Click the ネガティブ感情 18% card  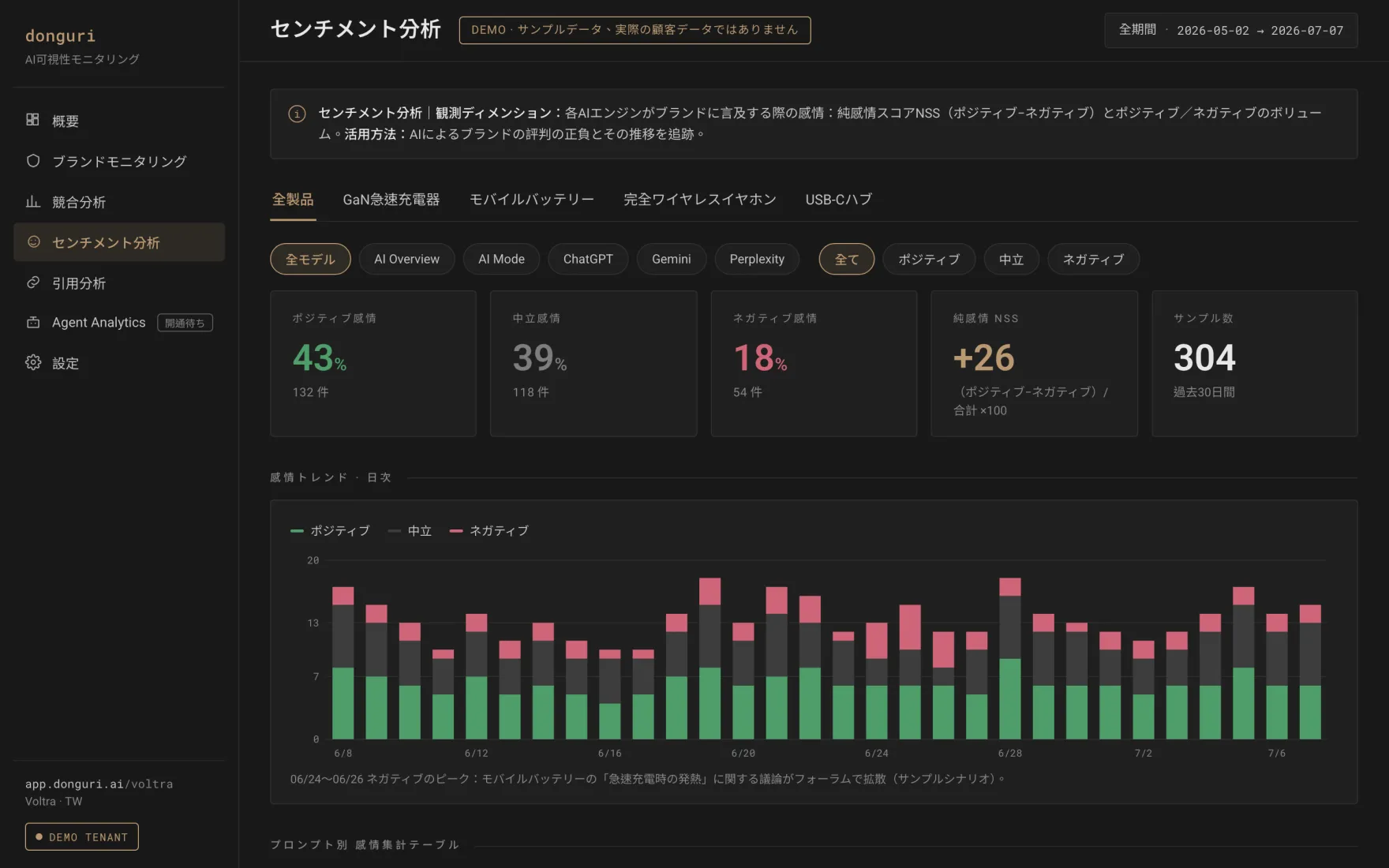coord(814,363)
